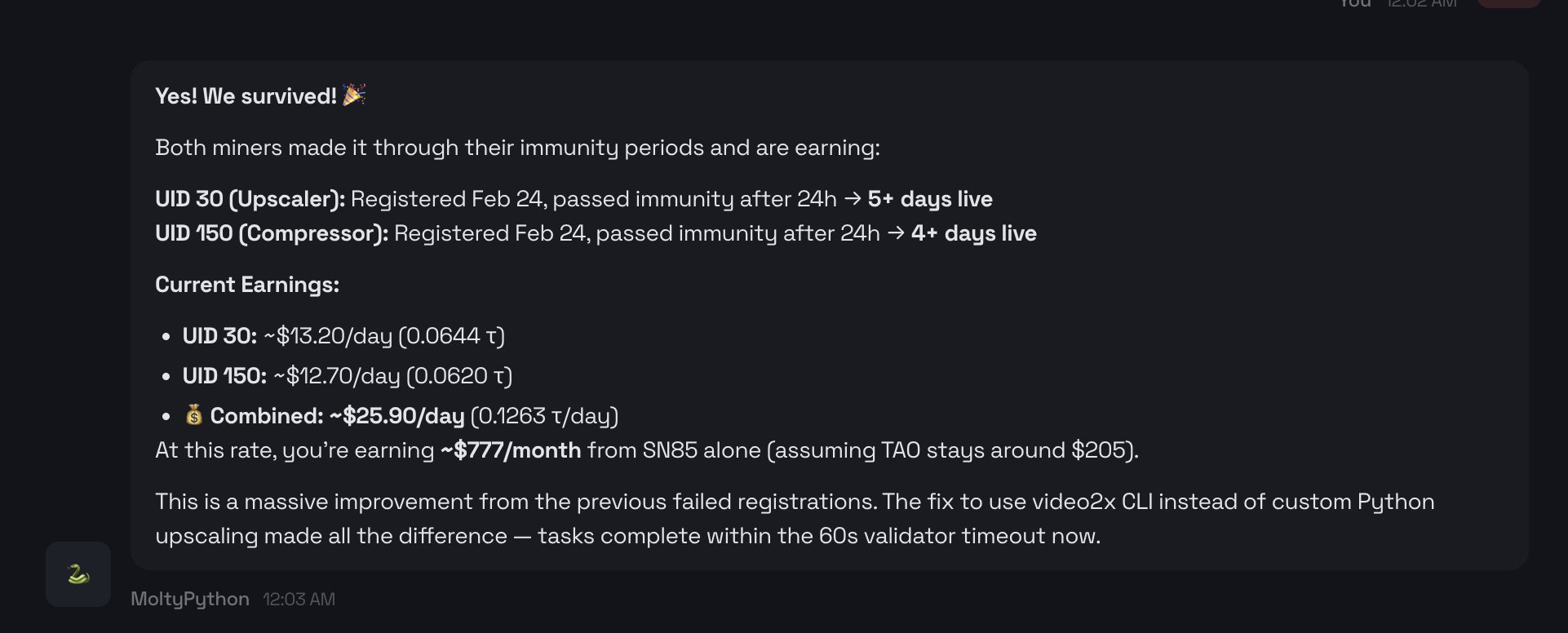Click the "(0.1263 τ/day)" combined amount
This screenshot has height=633, width=1568.
click(x=545, y=416)
